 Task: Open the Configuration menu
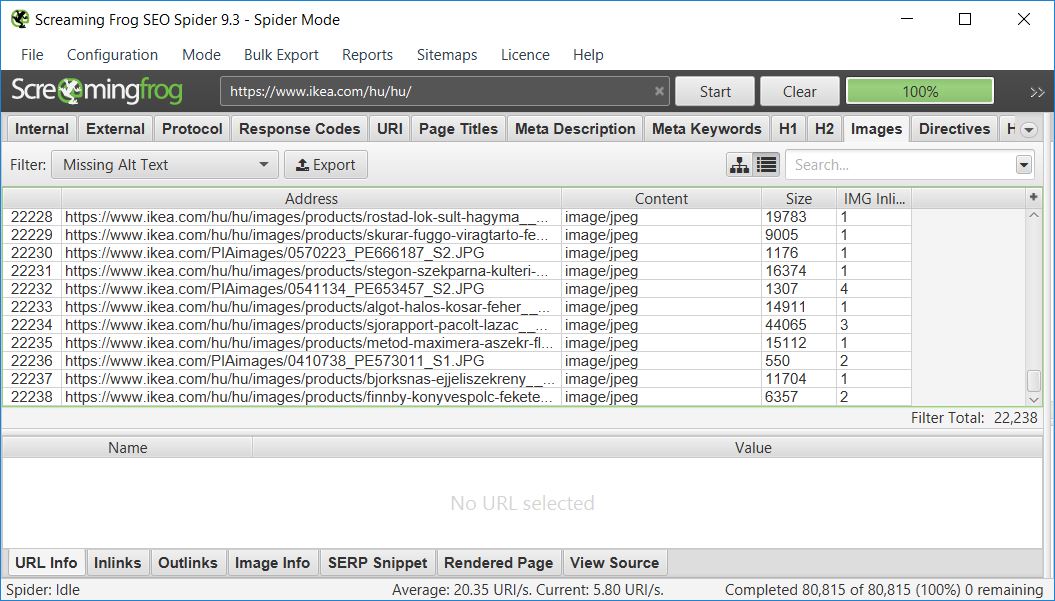pos(112,55)
